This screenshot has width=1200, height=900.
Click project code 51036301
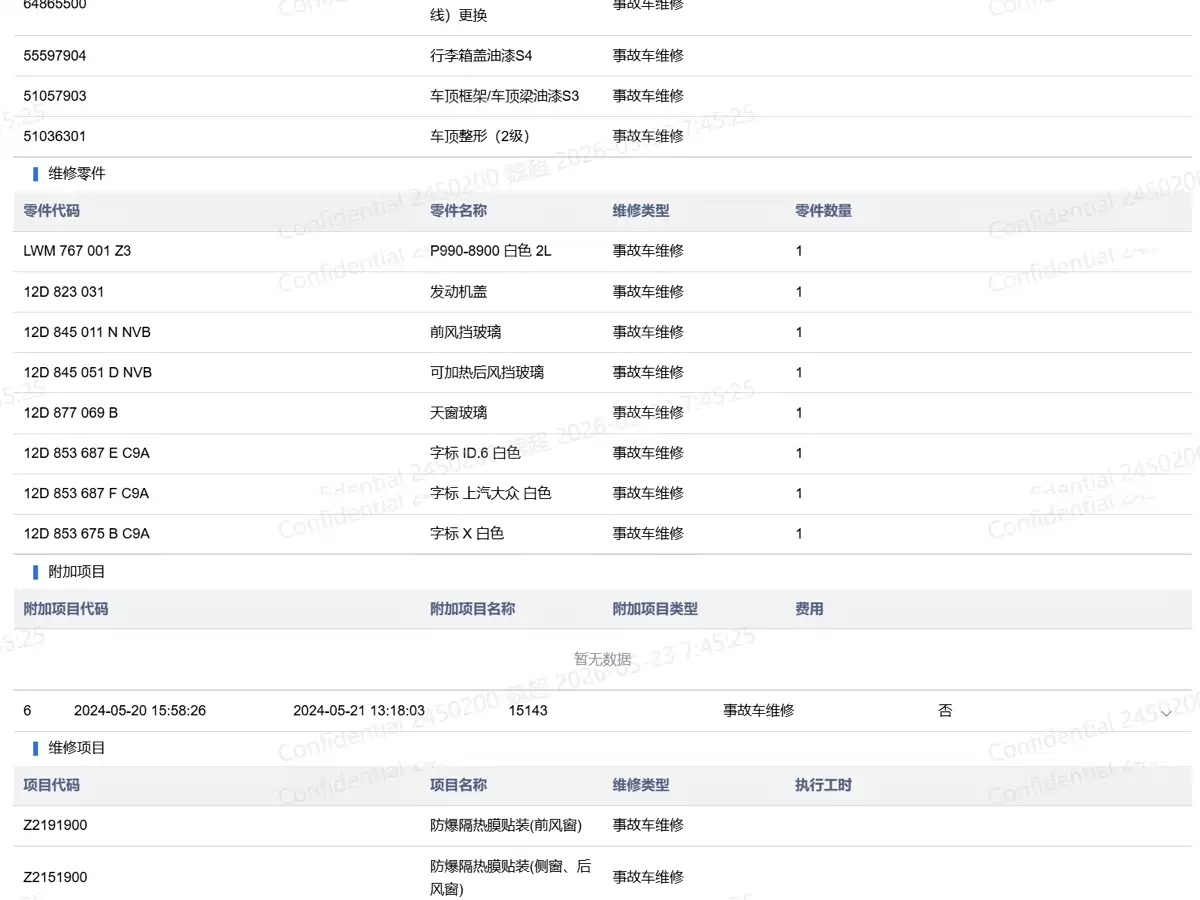tap(55, 136)
